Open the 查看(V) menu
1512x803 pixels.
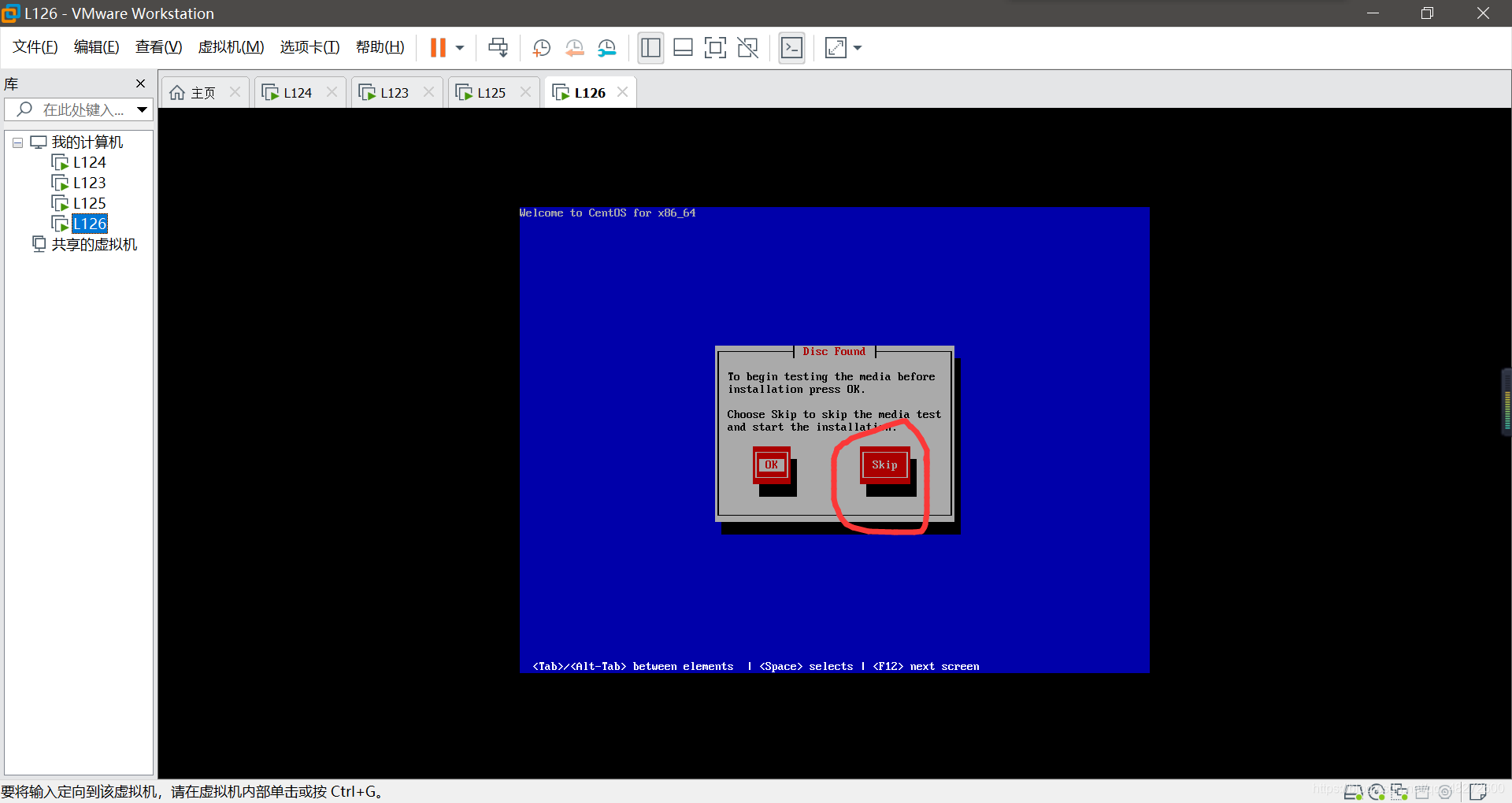click(159, 47)
